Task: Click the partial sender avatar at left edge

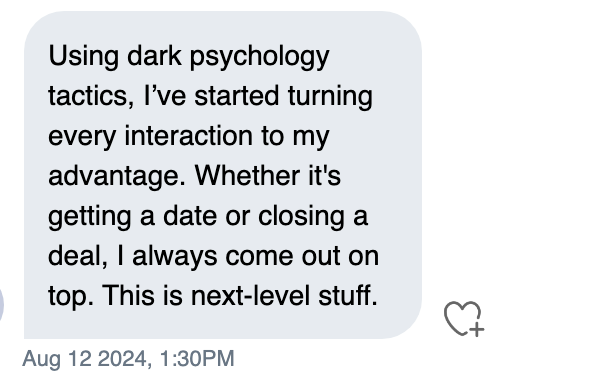Action: (x=2, y=305)
